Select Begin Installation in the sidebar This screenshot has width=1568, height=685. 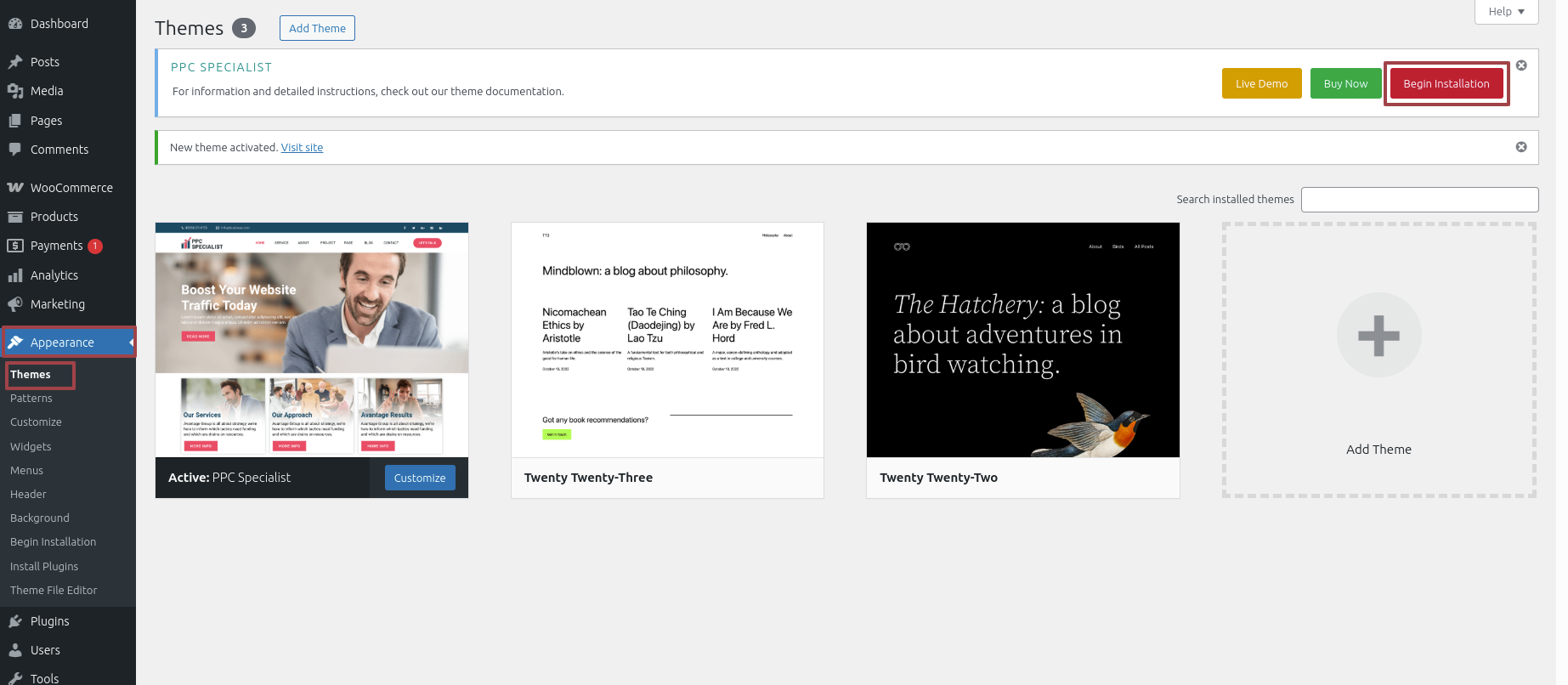click(x=53, y=542)
